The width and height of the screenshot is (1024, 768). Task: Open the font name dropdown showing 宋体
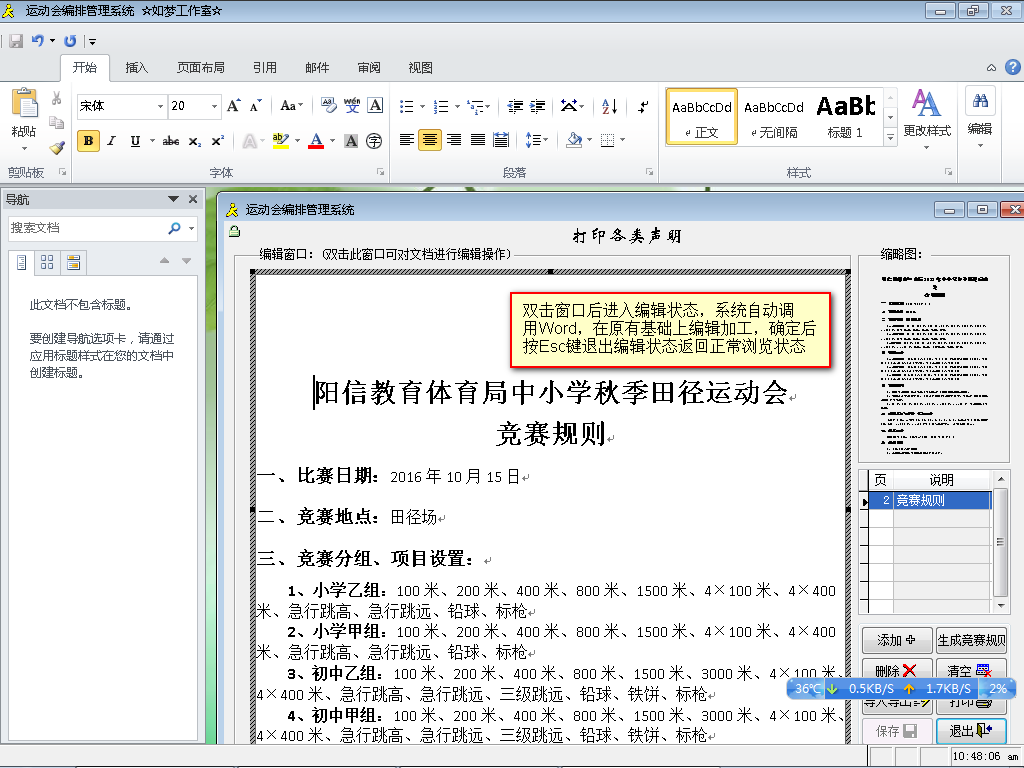pyautogui.click(x=160, y=106)
